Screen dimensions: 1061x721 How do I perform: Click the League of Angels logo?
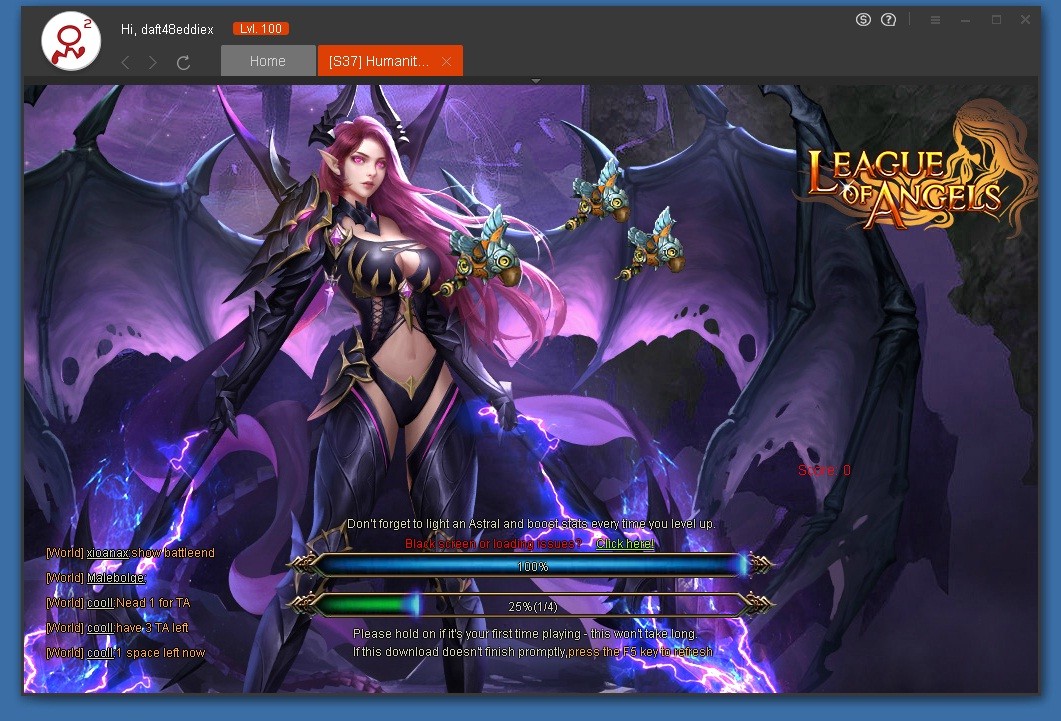click(905, 185)
